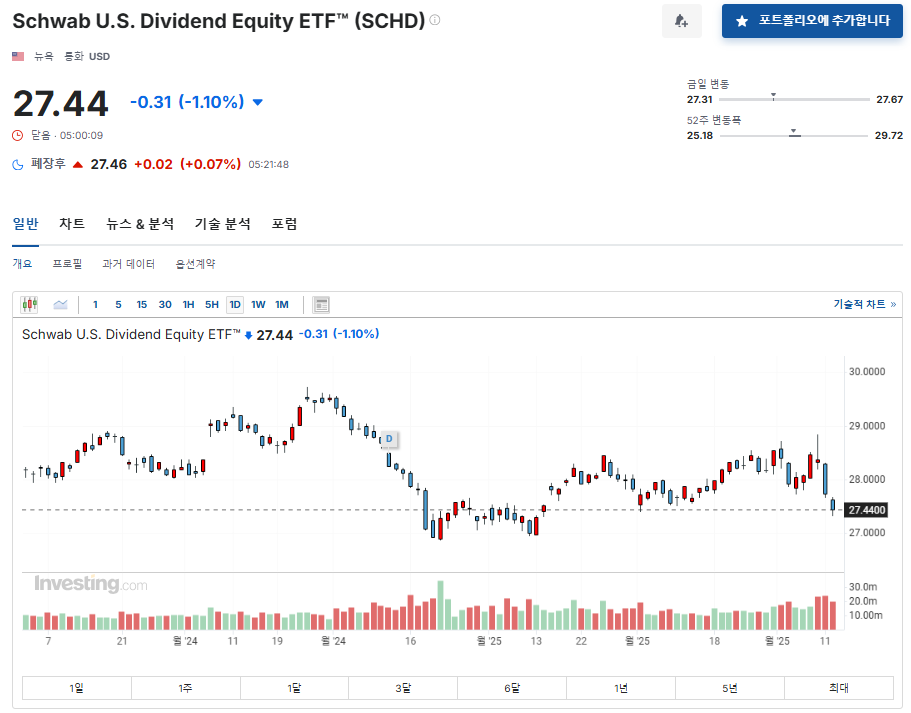The width and height of the screenshot is (911, 713).
Task: Set chart interval to 1M
Action: click(x=282, y=304)
